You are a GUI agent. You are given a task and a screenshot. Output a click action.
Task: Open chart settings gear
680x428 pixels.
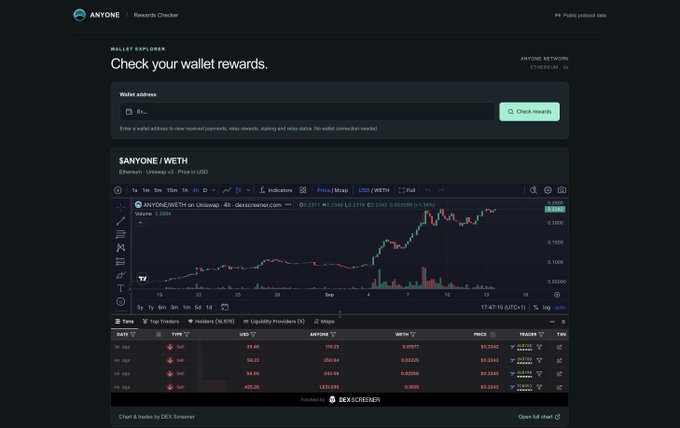pyautogui.click(x=548, y=190)
